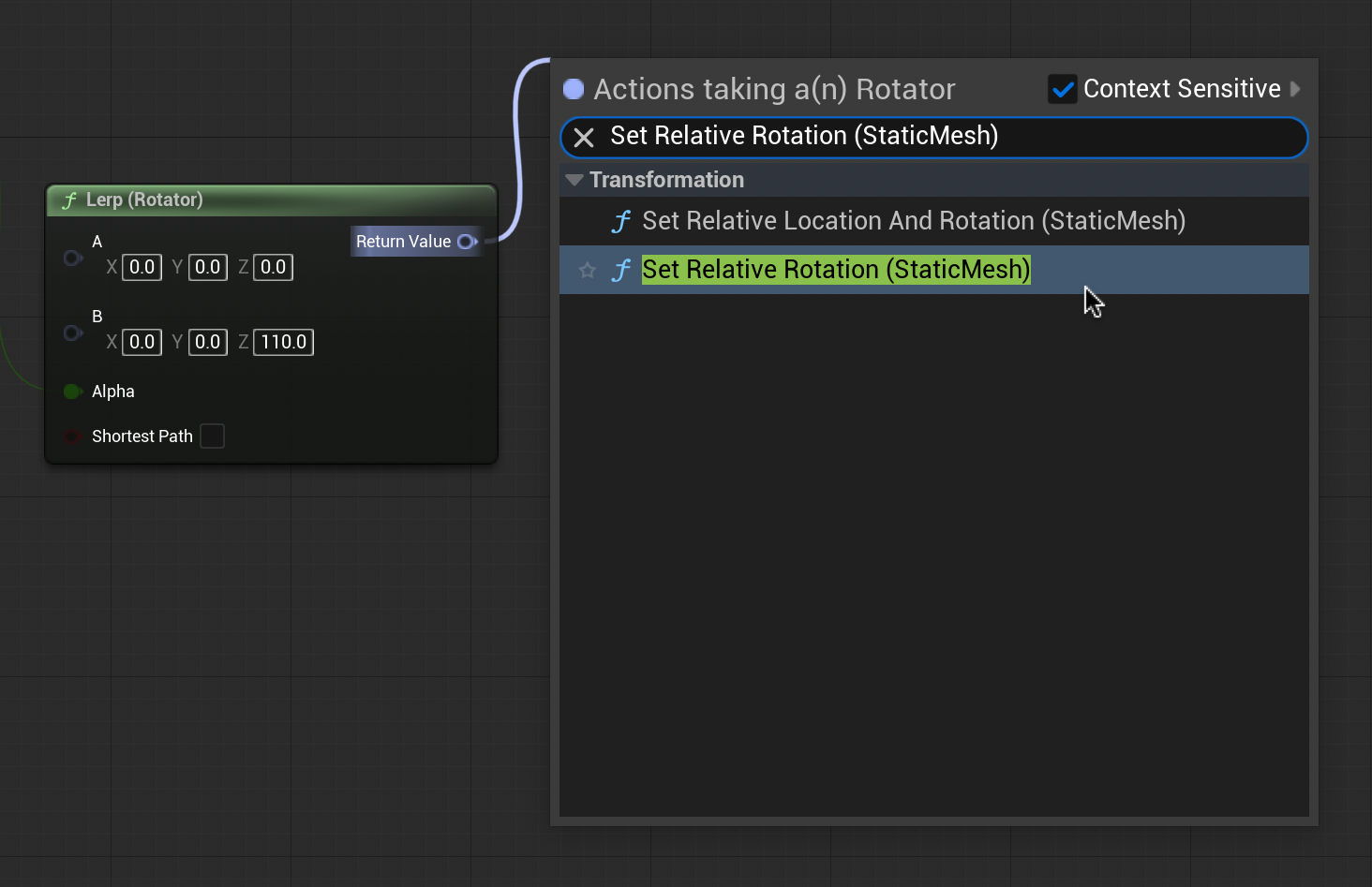This screenshot has height=887, width=1372.
Task: Click the A rotator input pin
Action: (x=72, y=258)
